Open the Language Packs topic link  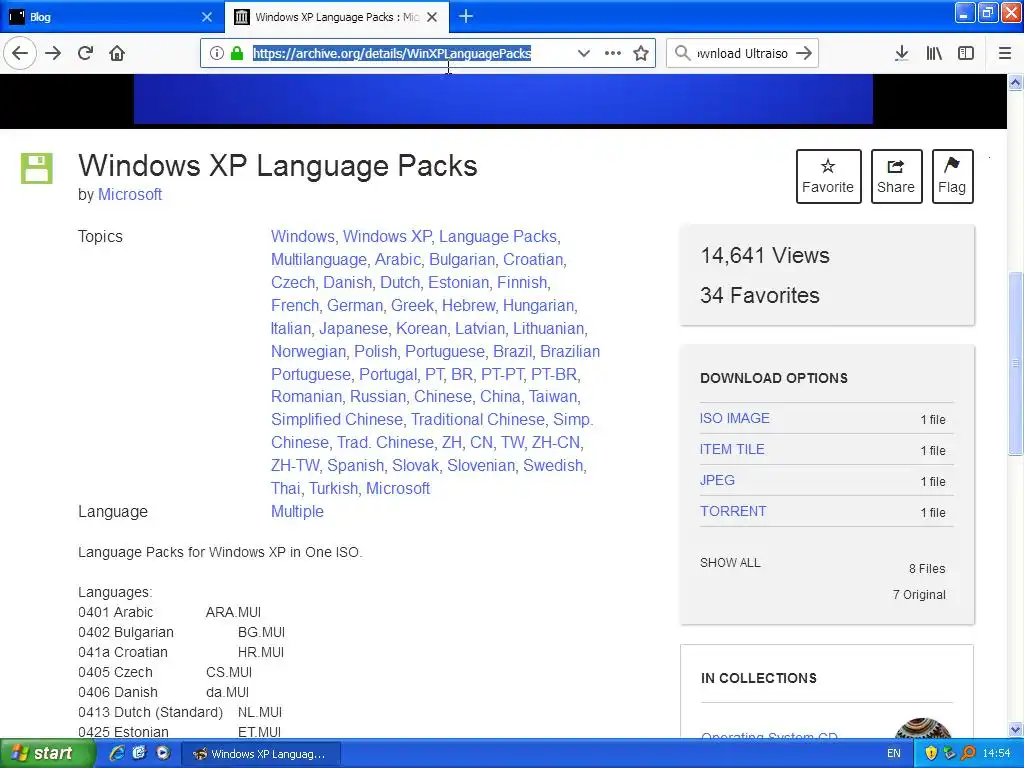tap(498, 236)
